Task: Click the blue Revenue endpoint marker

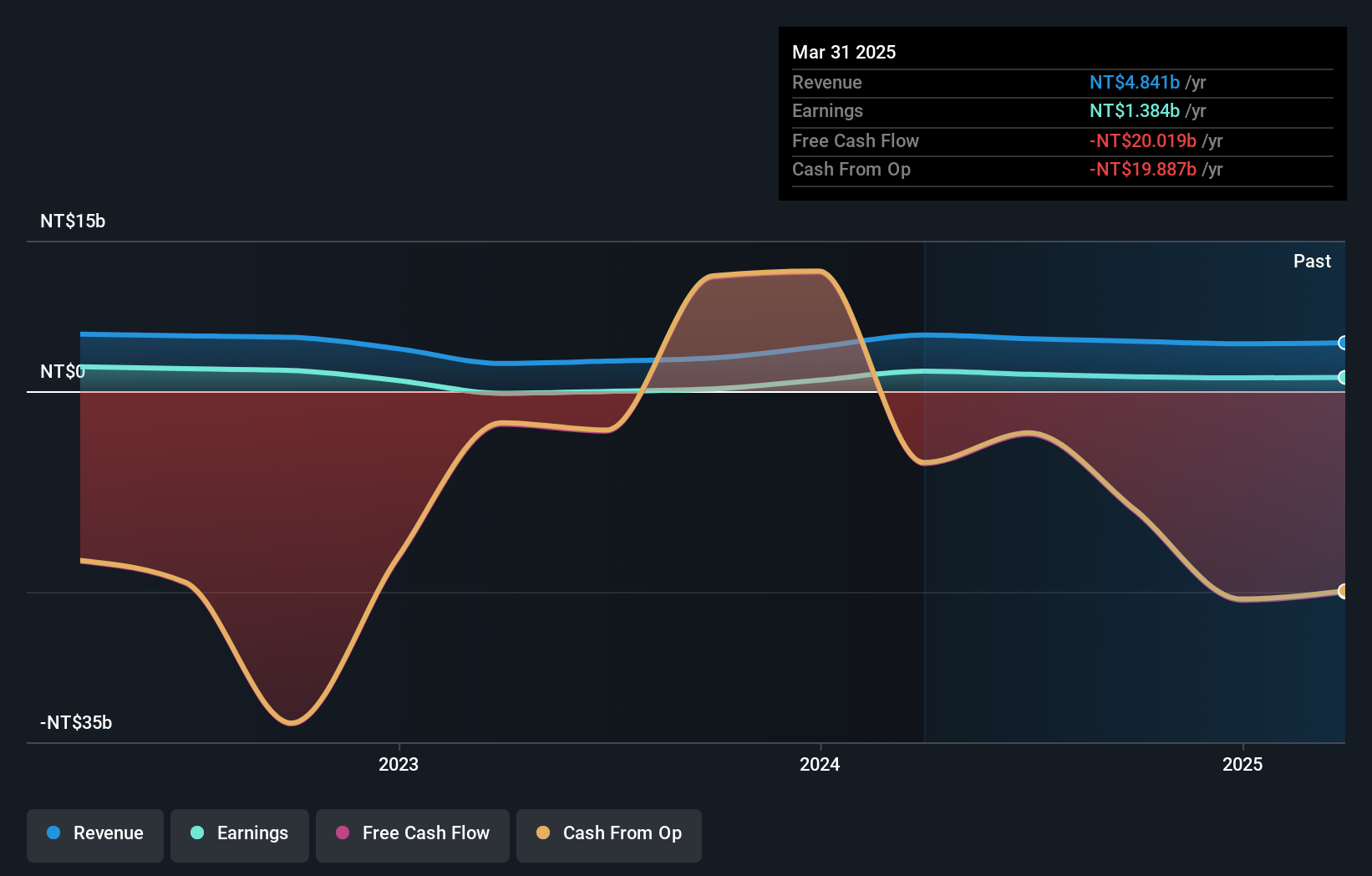Action: pyautogui.click(x=1343, y=343)
